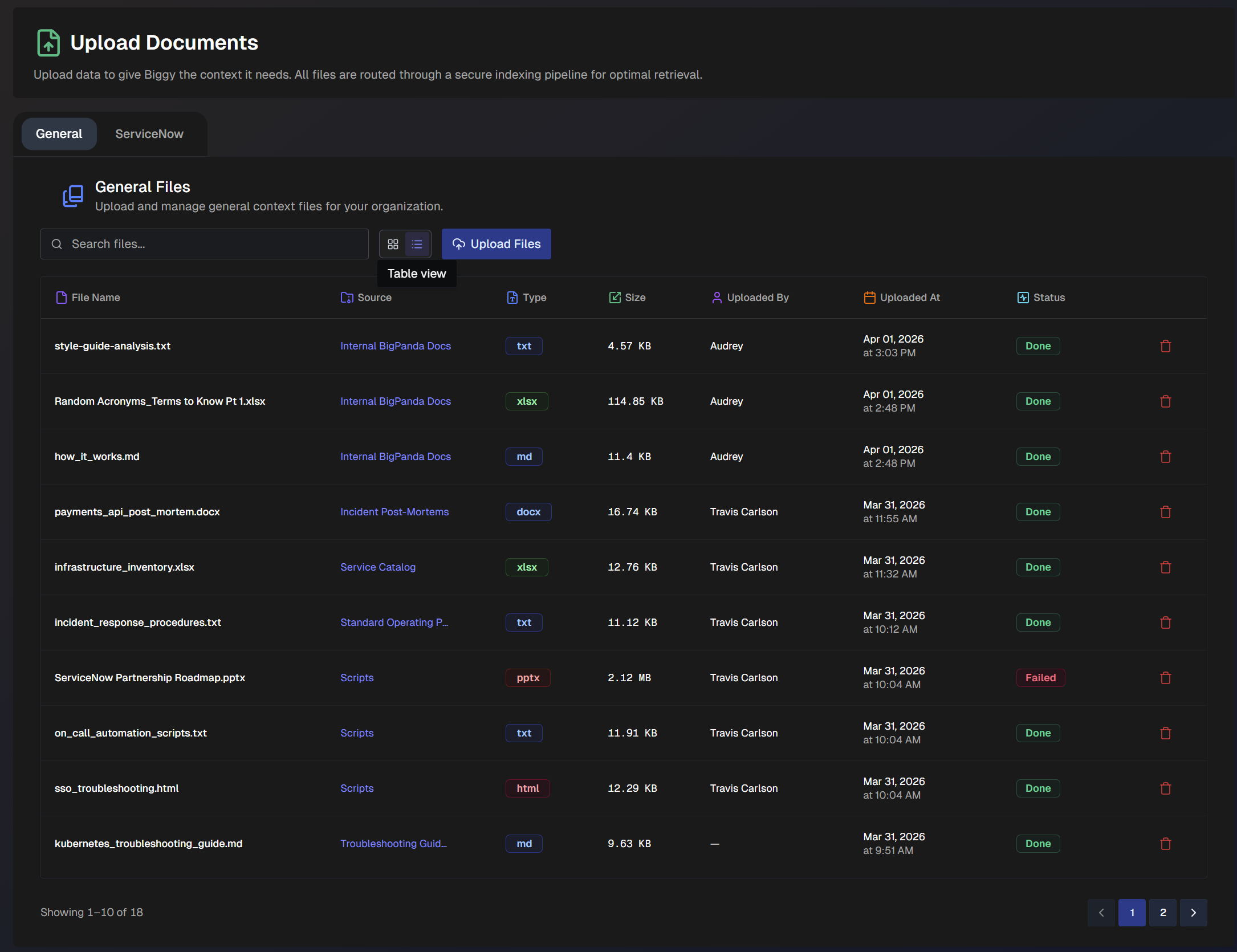This screenshot has height=952, width=1237.
Task: Click the Done status pill for how_it_works.md
Action: click(1037, 456)
